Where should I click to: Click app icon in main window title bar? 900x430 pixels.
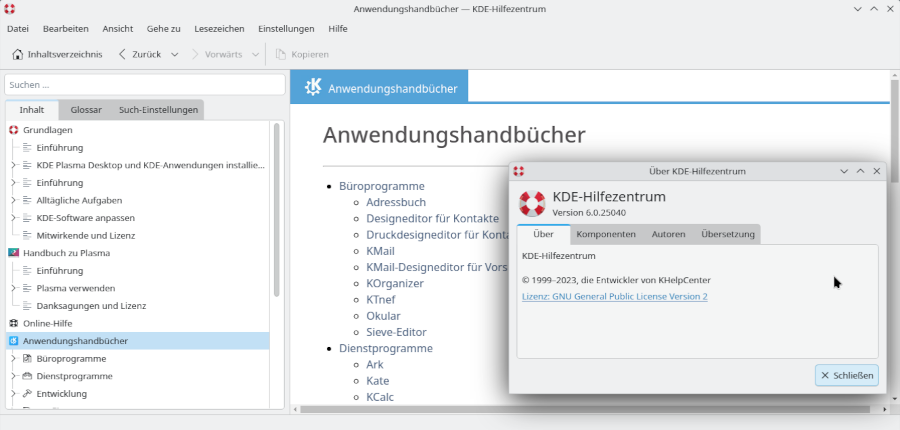coord(9,9)
